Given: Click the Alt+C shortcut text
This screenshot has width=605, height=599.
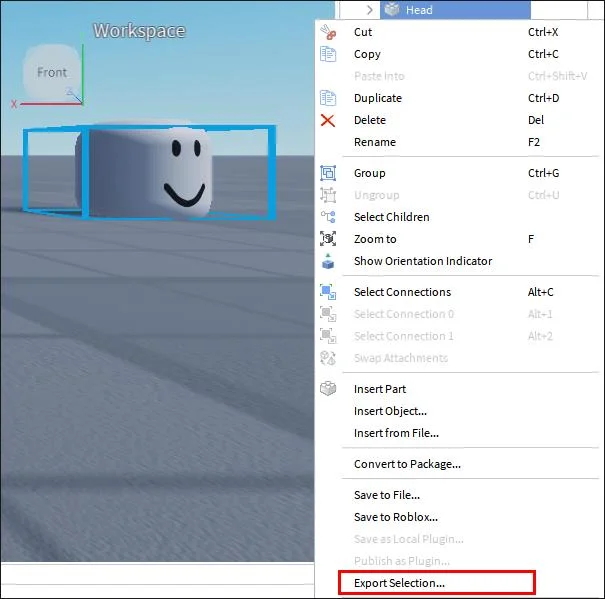Looking at the screenshot, I should (x=540, y=292).
